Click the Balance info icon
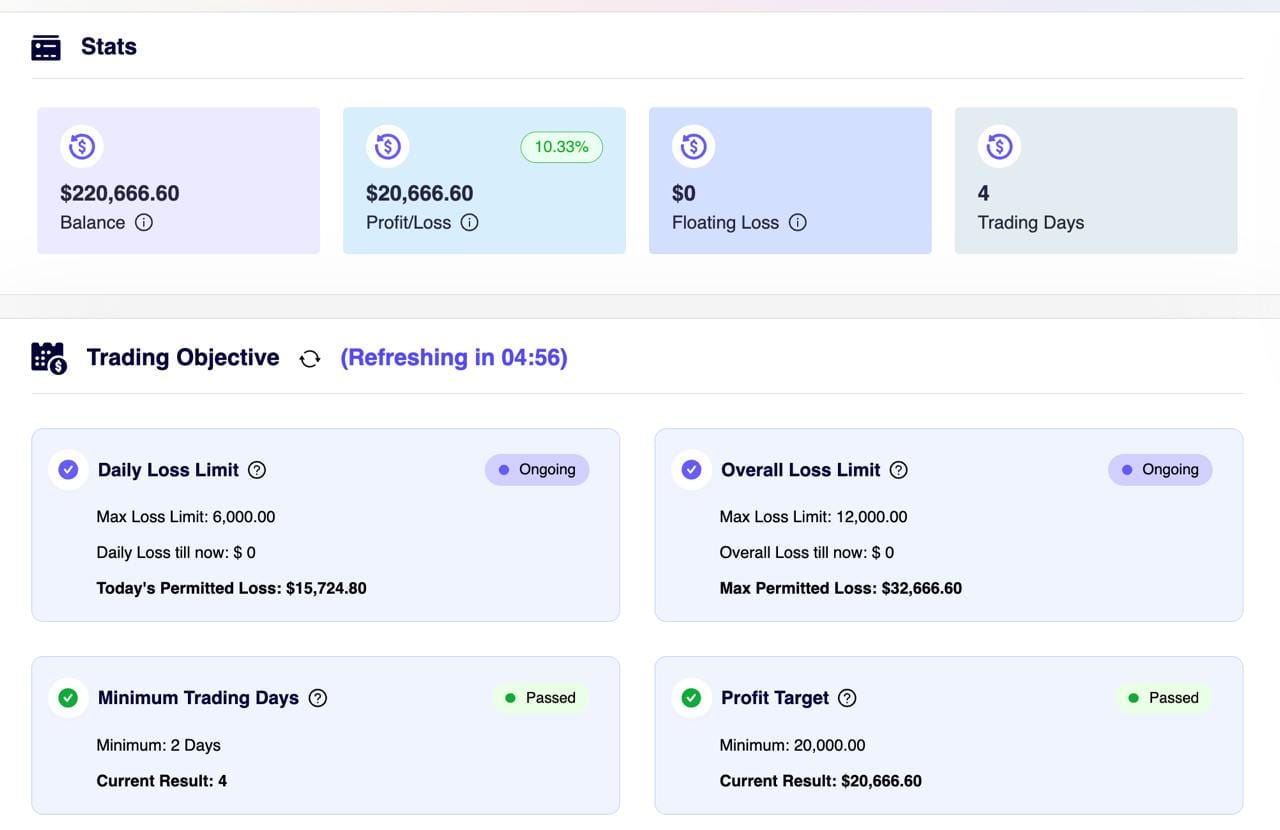The image size is (1280, 830). pyautogui.click(x=144, y=223)
